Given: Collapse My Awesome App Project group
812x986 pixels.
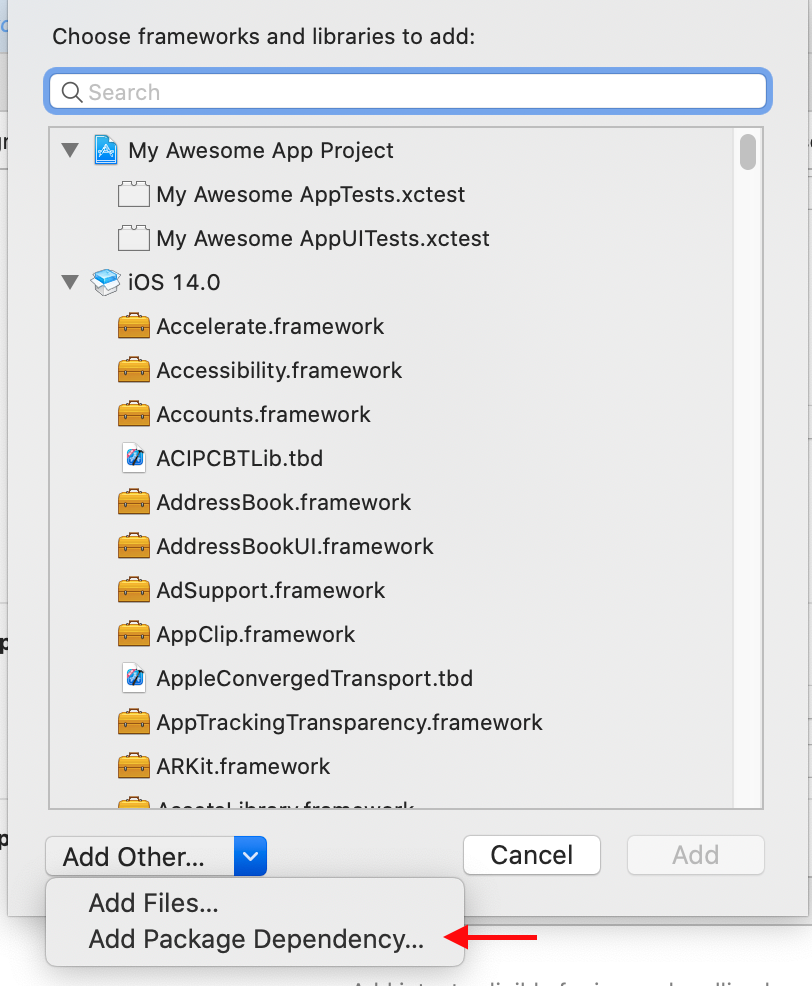Looking at the screenshot, I should [70, 150].
